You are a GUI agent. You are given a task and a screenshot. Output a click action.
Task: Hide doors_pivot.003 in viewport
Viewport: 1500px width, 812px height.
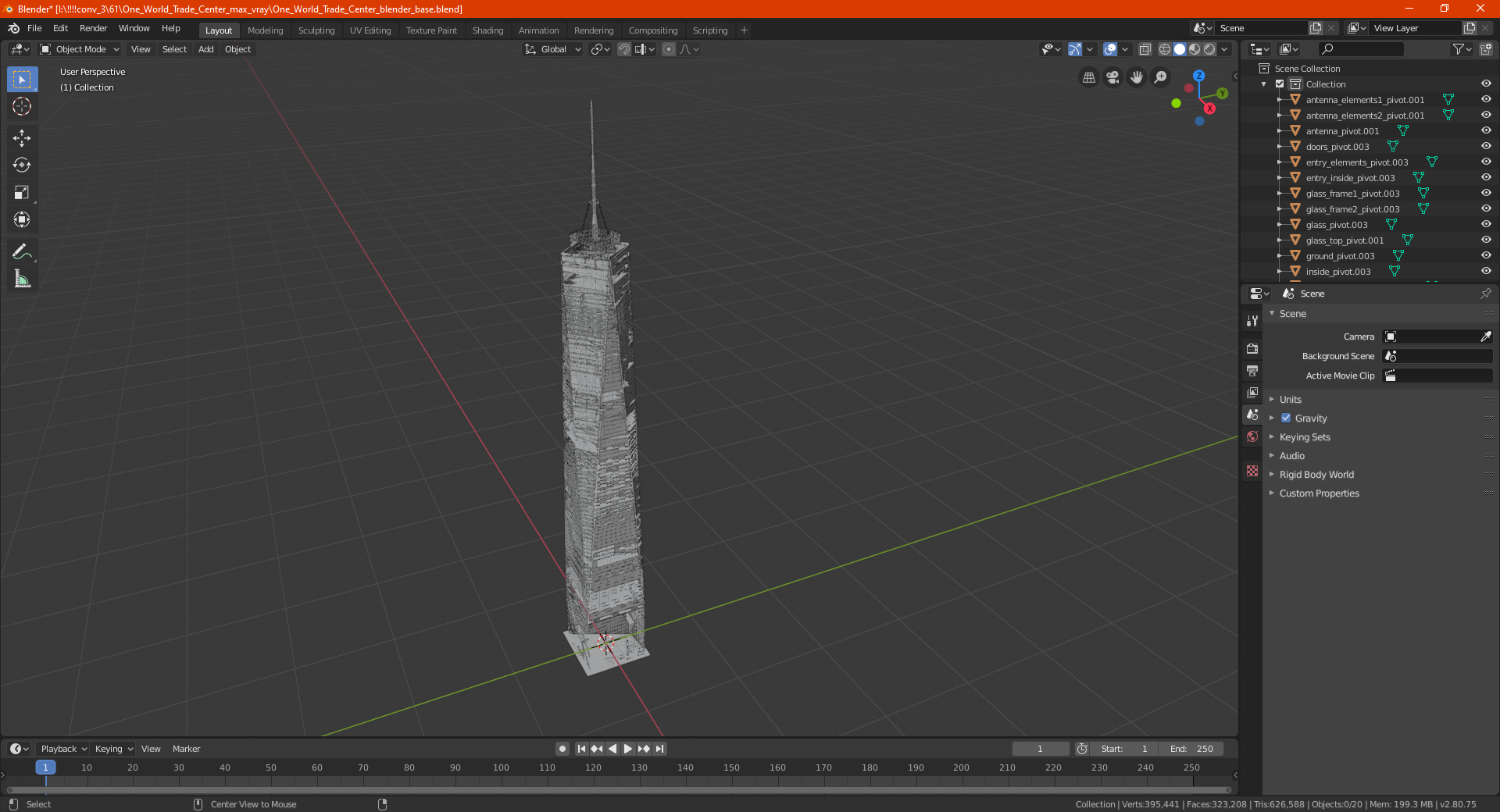coord(1486,146)
